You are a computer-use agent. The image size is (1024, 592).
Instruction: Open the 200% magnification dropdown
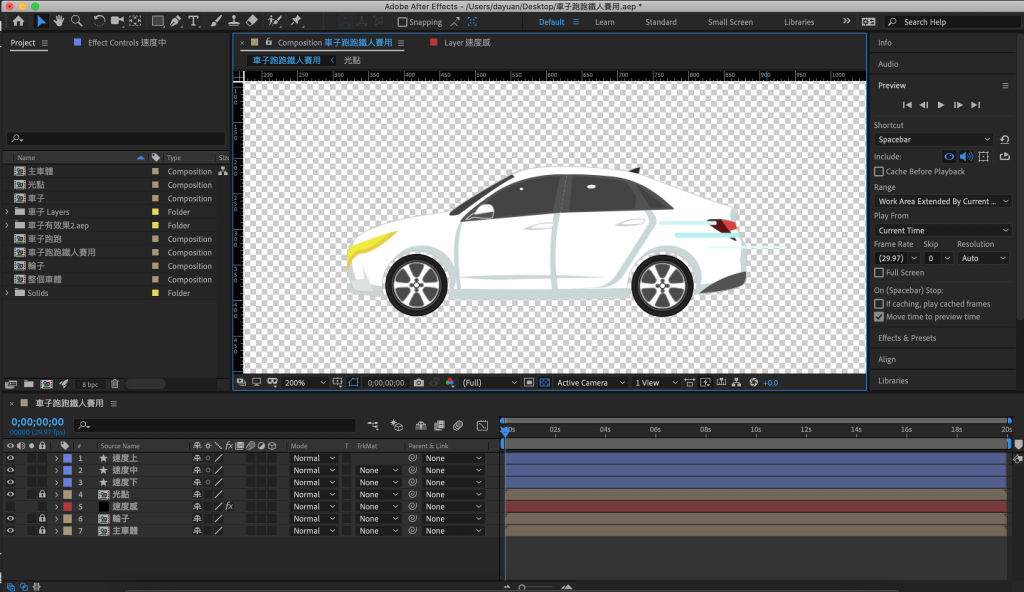[x=306, y=383]
